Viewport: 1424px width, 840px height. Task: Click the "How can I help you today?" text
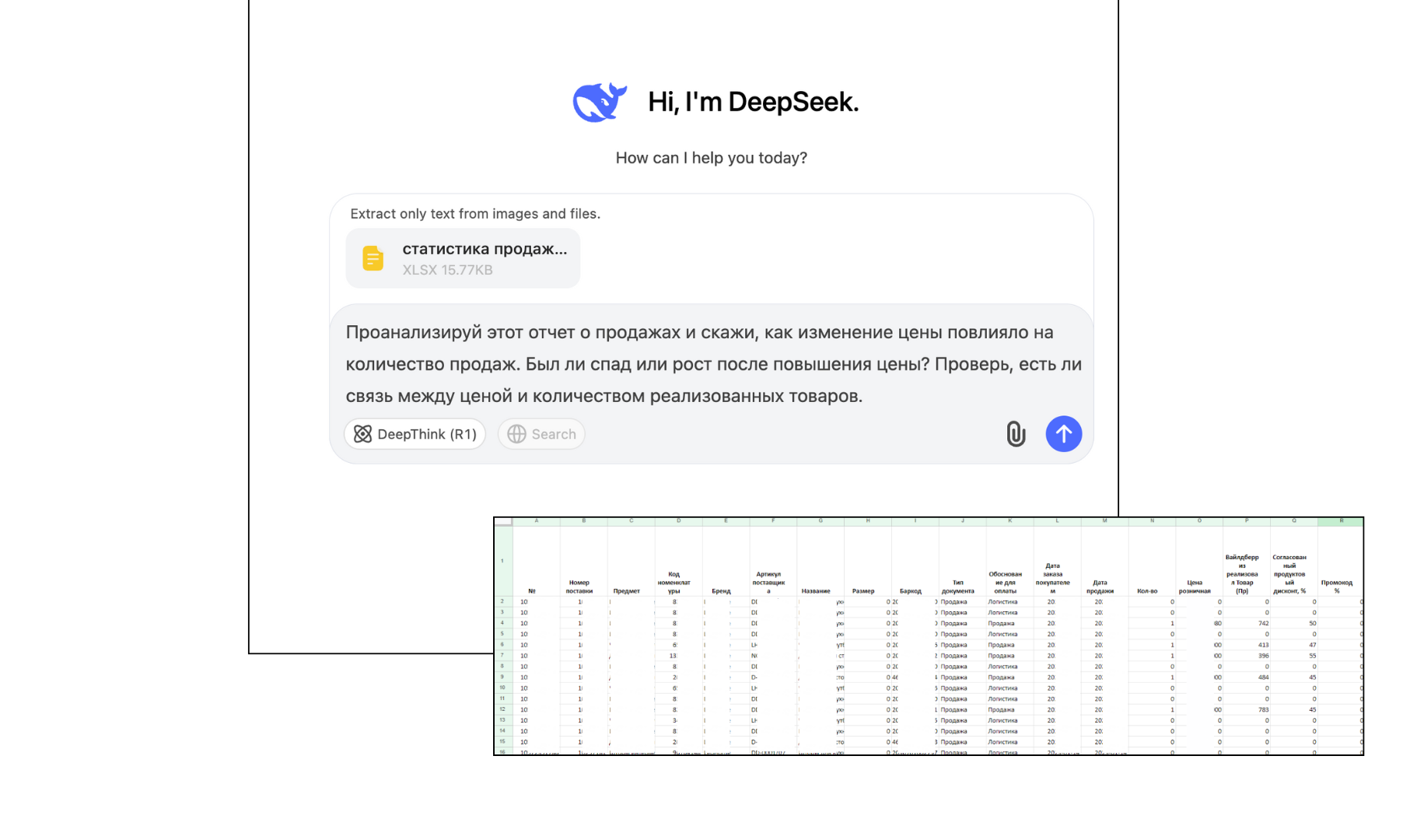pos(712,158)
